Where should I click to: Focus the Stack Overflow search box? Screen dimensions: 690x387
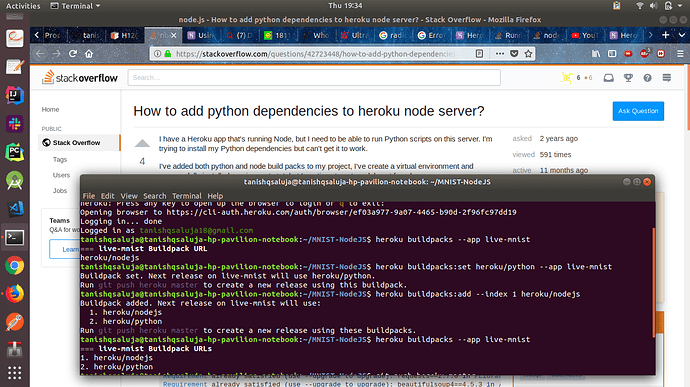pyautogui.click(x=314, y=77)
